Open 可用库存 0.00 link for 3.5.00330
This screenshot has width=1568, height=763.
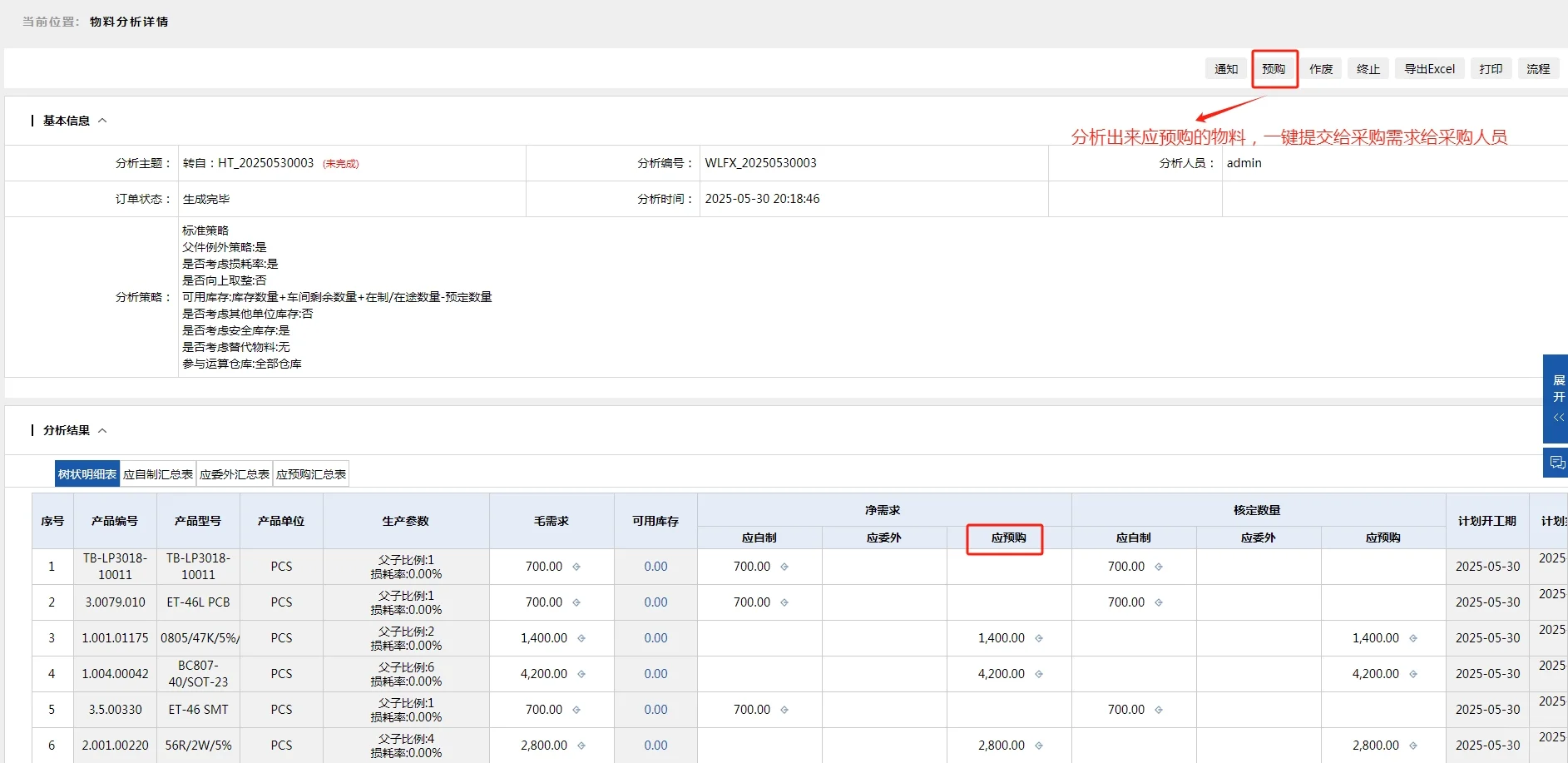(x=655, y=710)
